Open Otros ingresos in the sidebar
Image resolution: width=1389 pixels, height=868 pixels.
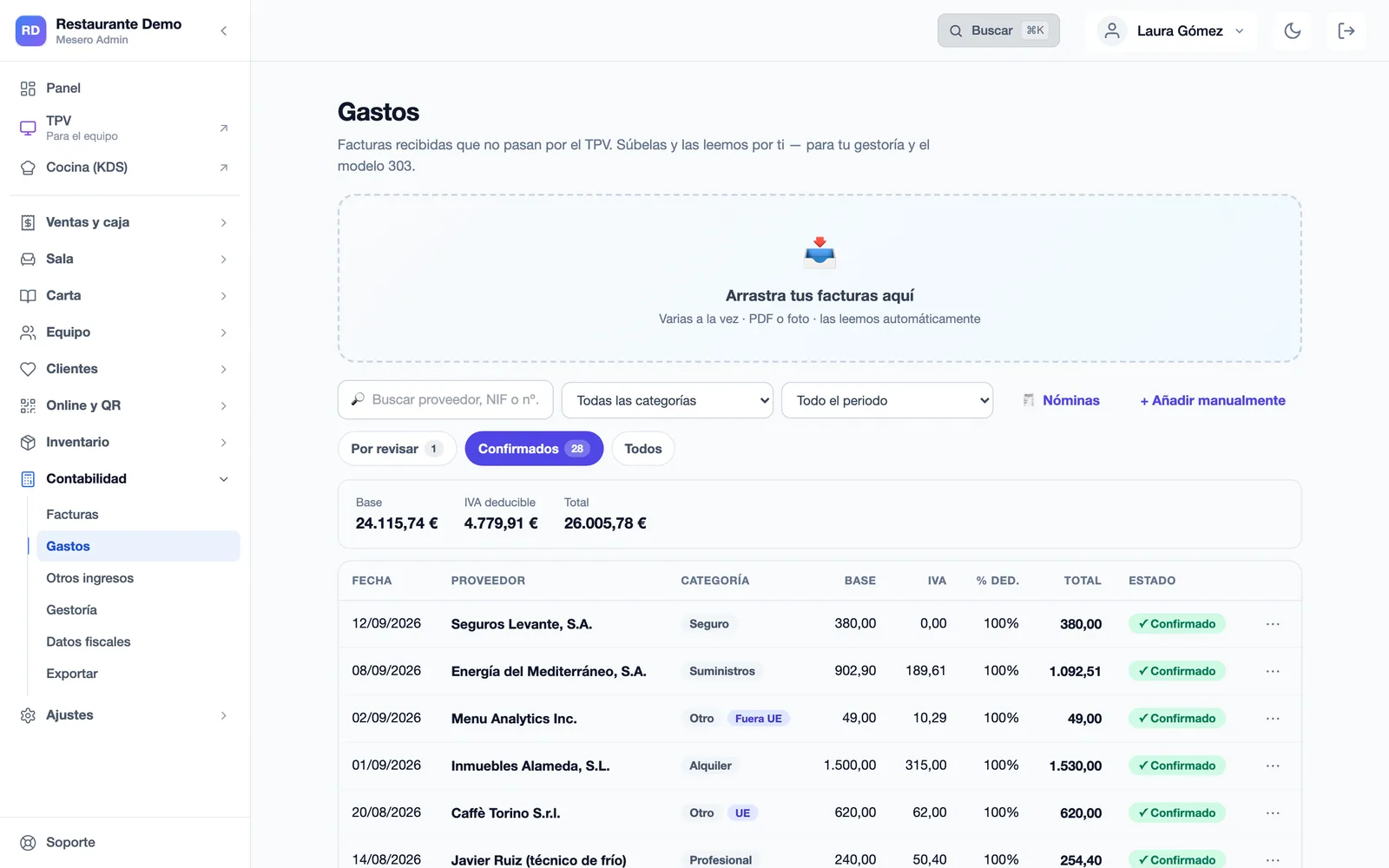[138, 578]
